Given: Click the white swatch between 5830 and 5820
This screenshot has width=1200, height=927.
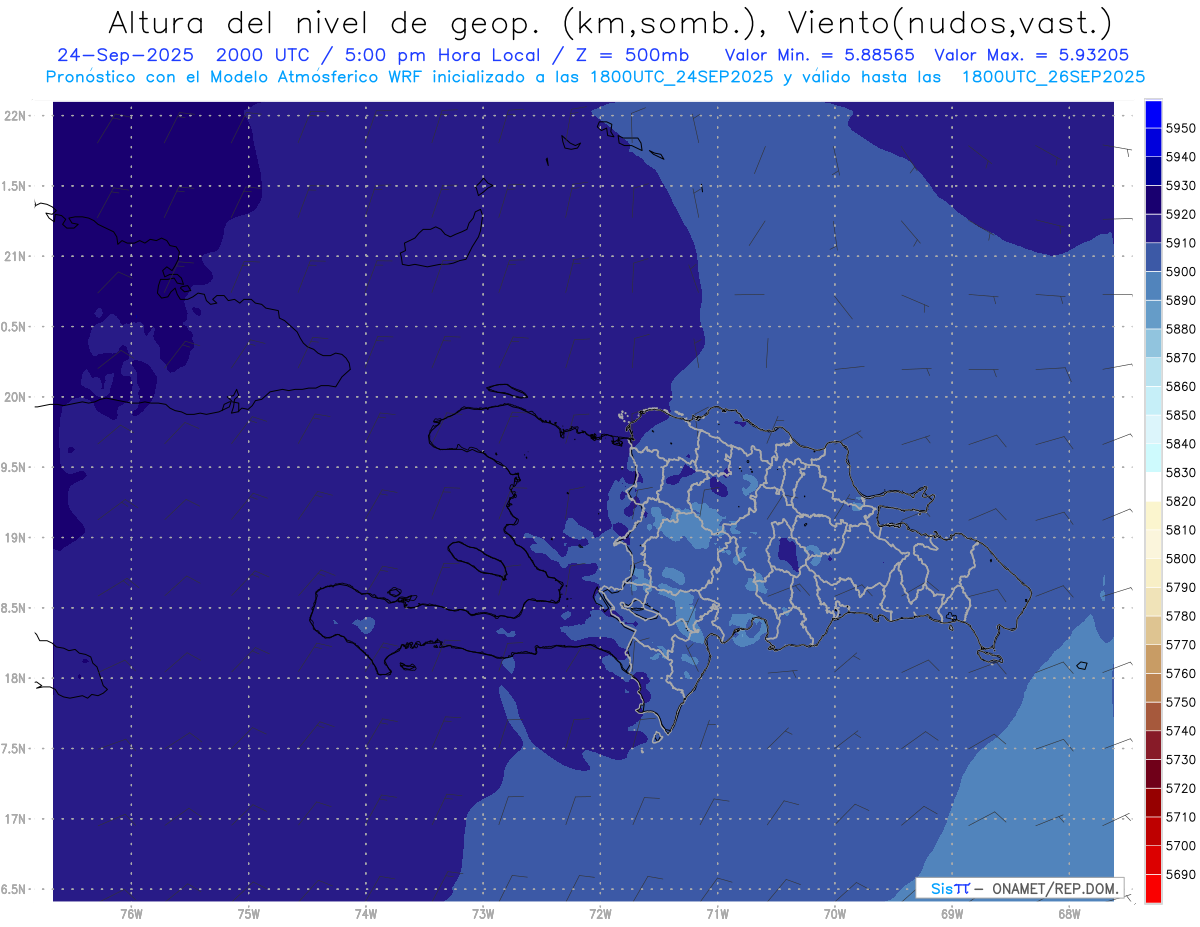Looking at the screenshot, I should [1153, 487].
